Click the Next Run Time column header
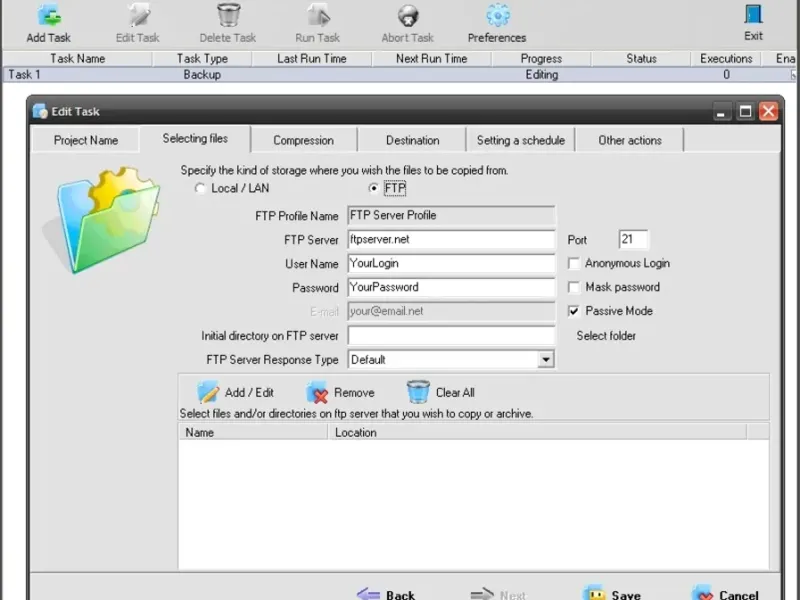 pyautogui.click(x=432, y=59)
